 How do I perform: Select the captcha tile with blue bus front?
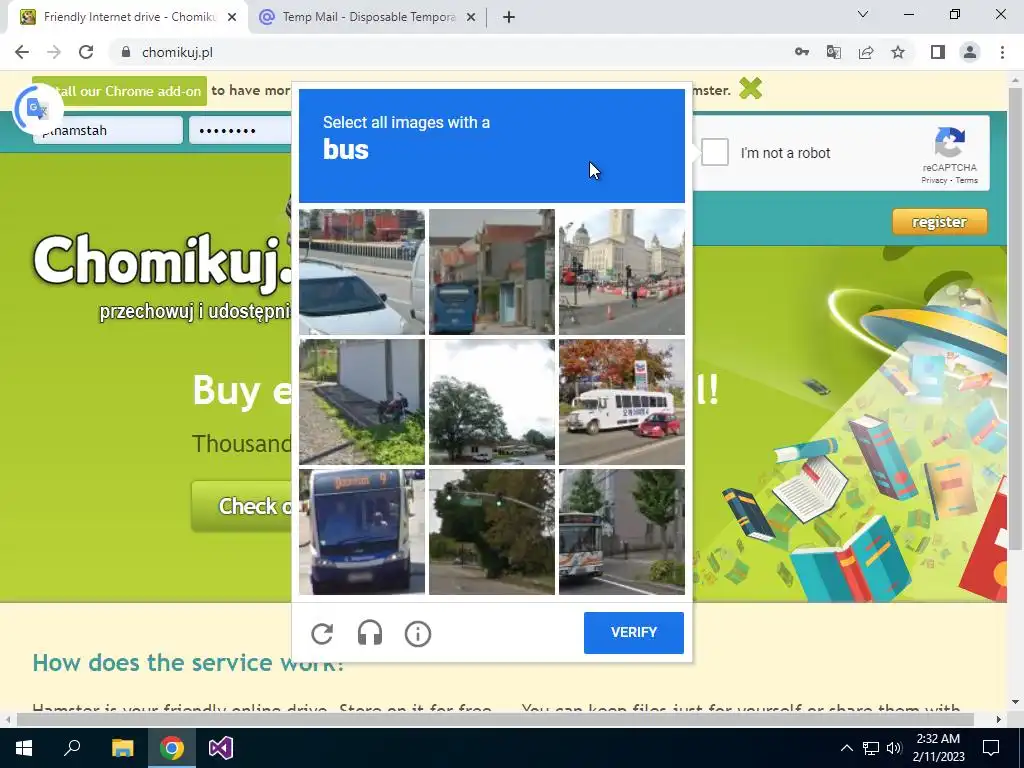pyautogui.click(x=362, y=532)
